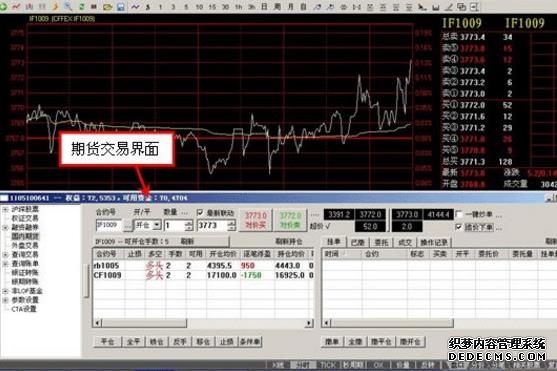Image resolution: width=557 pixels, height=371 pixels.
Task: Expand the 融资融券 tree node
Action: 5,227
